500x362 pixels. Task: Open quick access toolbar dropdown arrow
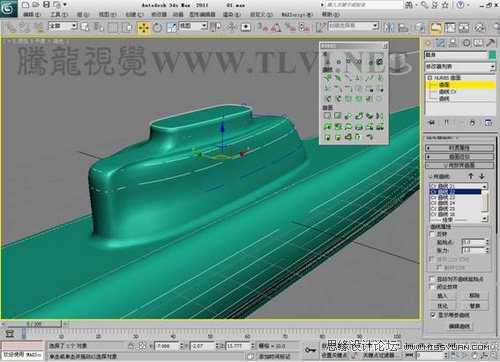point(65,4)
